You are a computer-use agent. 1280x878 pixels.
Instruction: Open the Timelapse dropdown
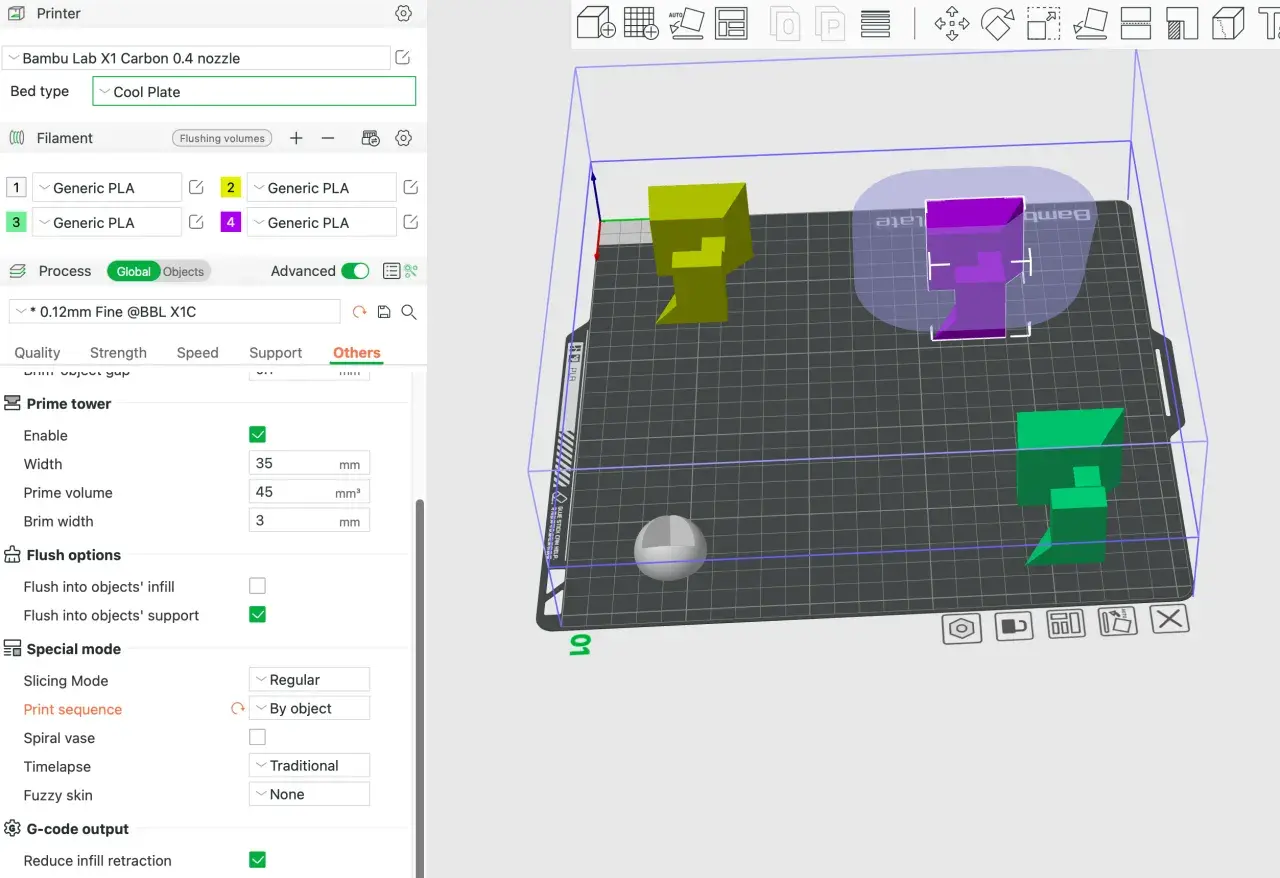pos(309,766)
